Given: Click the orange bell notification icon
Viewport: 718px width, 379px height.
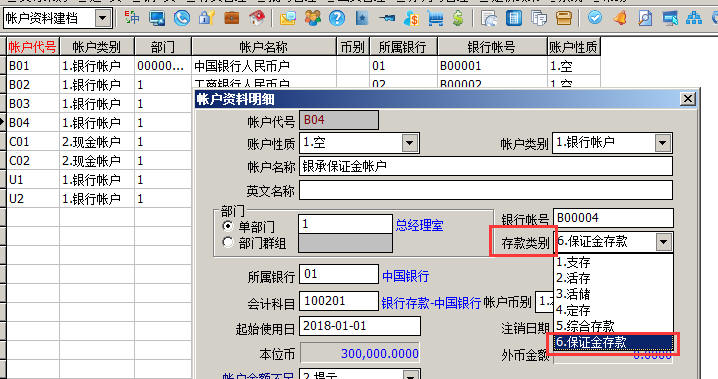Looking at the screenshot, I should [x=620, y=19].
